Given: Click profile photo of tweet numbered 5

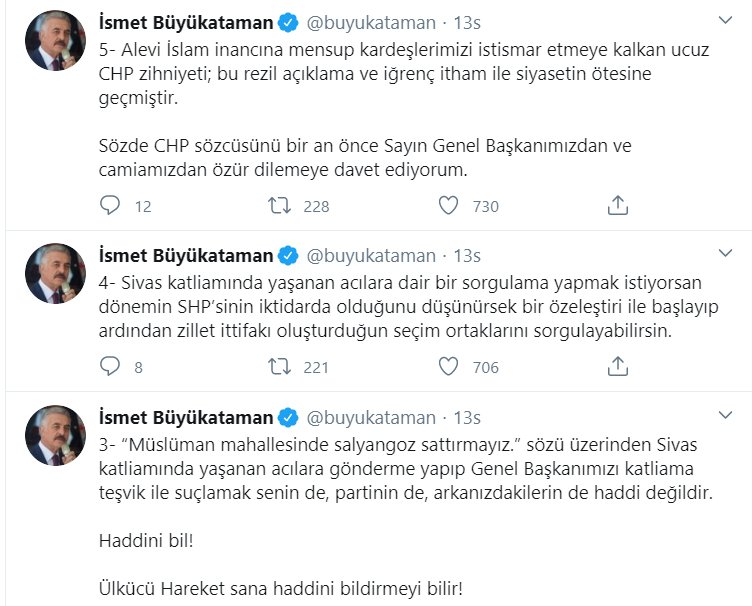Looking at the screenshot, I should point(54,42).
